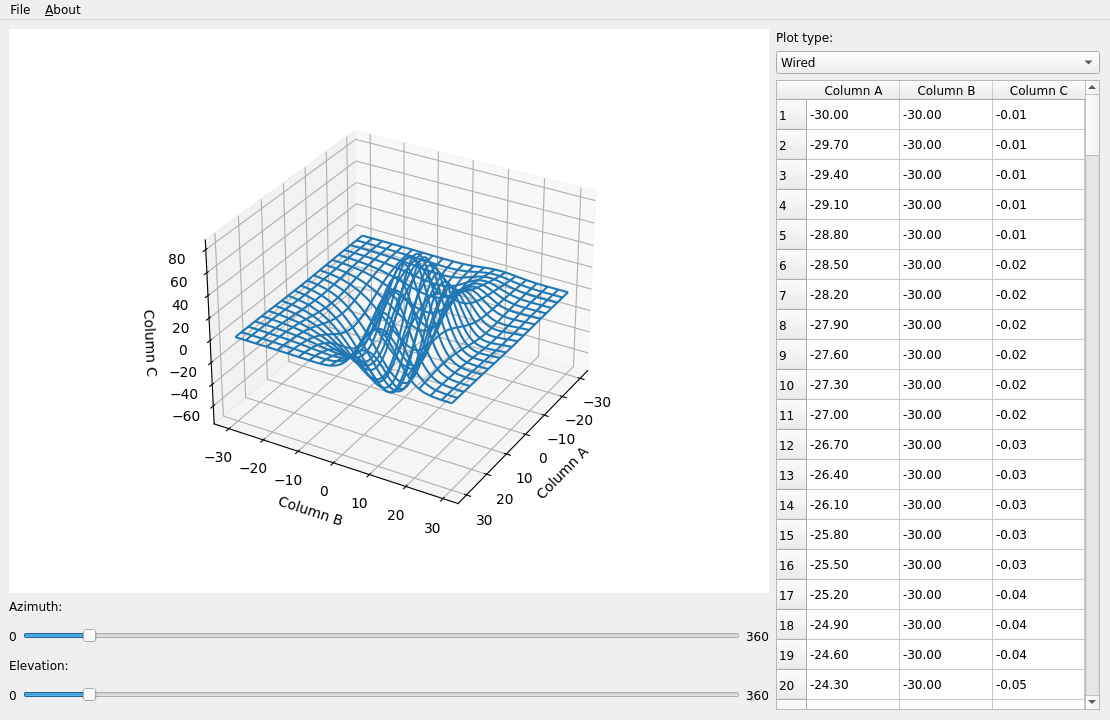This screenshot has height=720, width=1110.
Task: Click row number 10 in the table
Action: click(788, 385)
